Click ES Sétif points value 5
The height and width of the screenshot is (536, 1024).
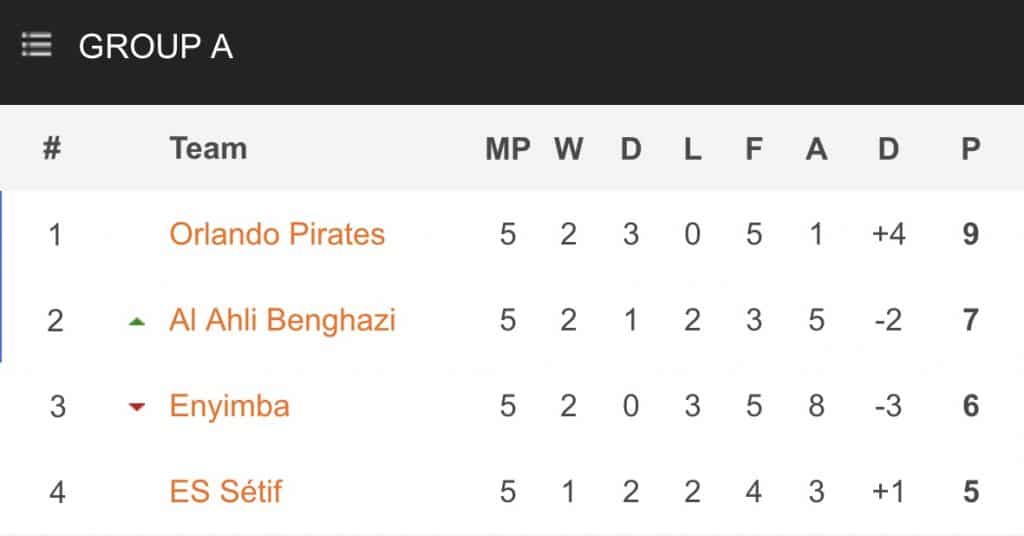tap(970, 492)
